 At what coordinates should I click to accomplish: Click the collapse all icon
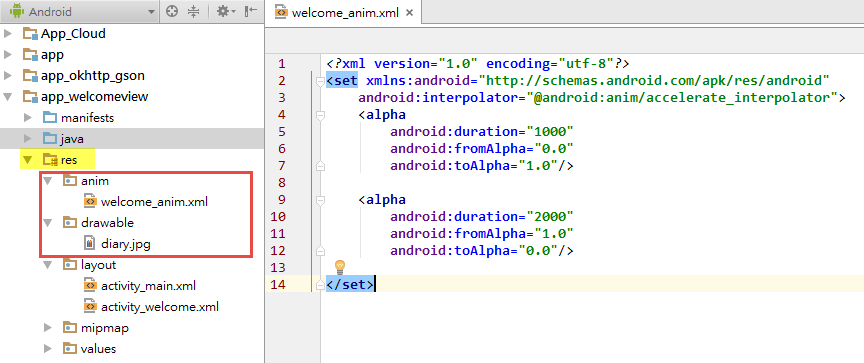tap(193, 12)
